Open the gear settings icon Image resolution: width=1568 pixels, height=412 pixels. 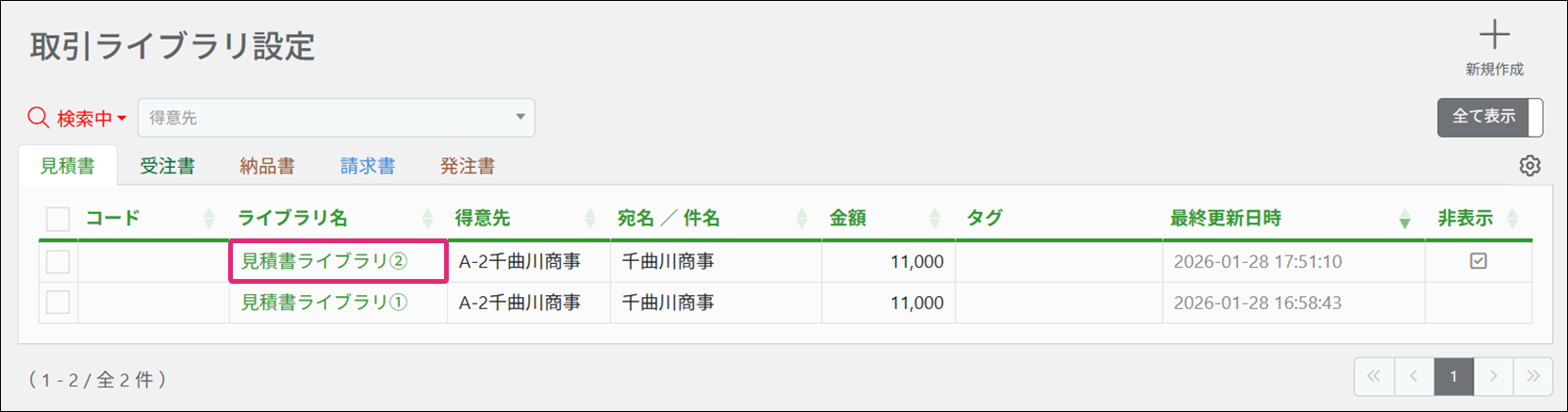1529,166
